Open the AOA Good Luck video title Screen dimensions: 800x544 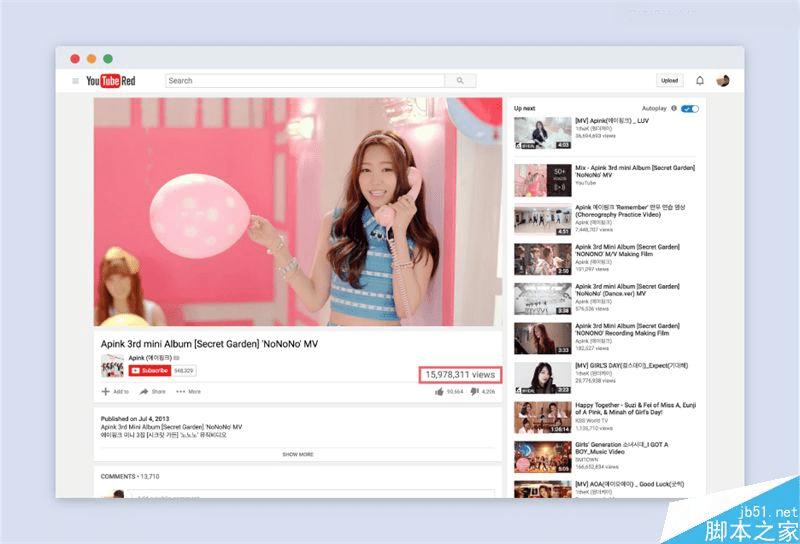(x=630, y=484)
